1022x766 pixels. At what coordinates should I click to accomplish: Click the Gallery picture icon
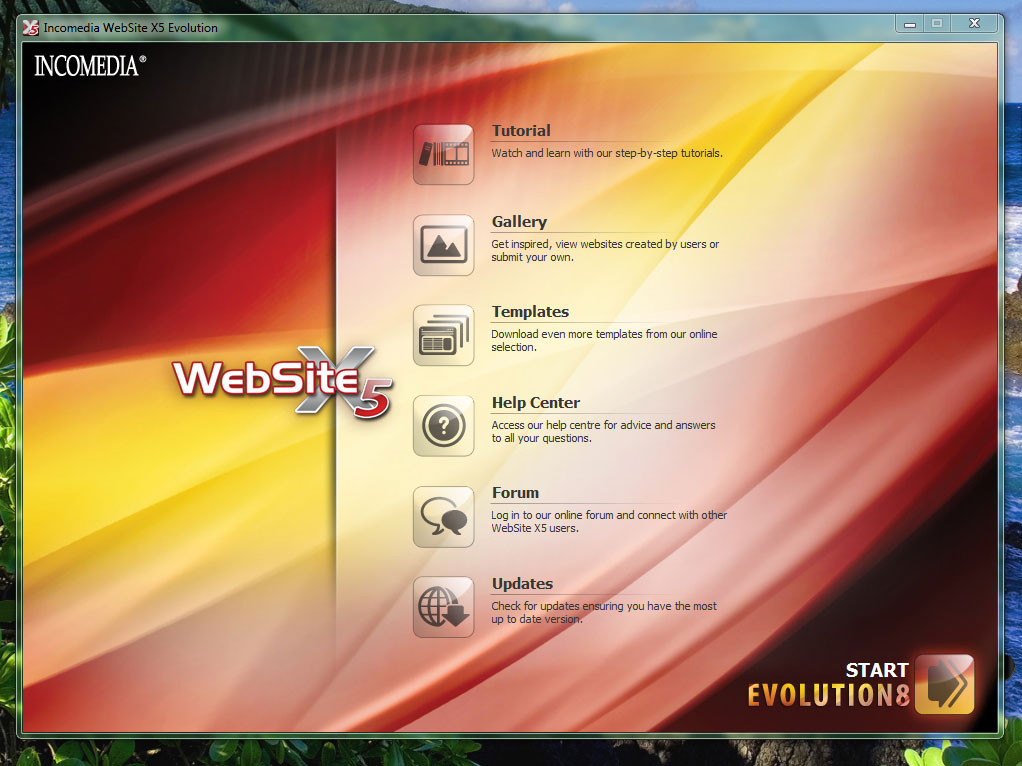(x=443, y=245)
